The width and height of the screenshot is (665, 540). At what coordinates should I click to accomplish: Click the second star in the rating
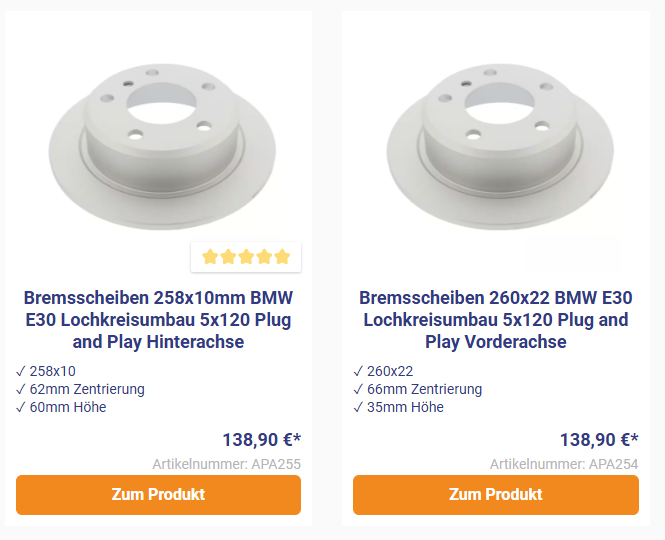[x=228, y=257]
